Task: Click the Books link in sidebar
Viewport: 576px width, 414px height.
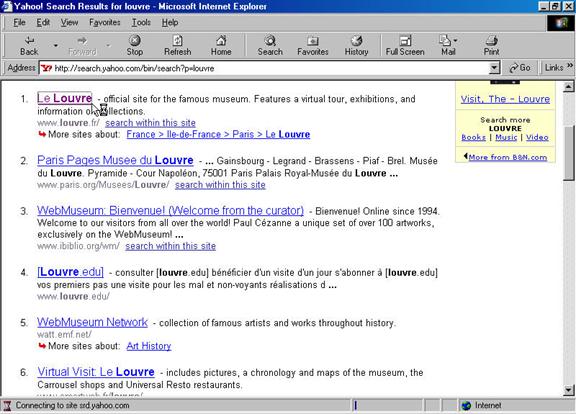Action: [x=474, y=137]
